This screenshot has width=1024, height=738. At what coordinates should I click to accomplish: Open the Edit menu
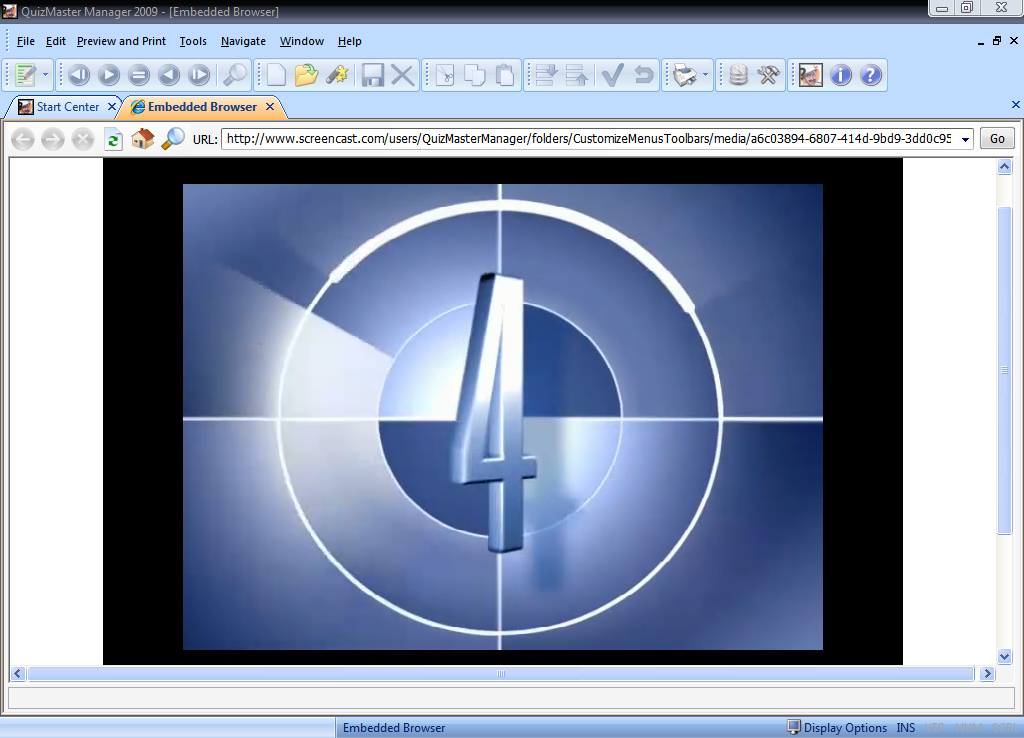[56, 41]
